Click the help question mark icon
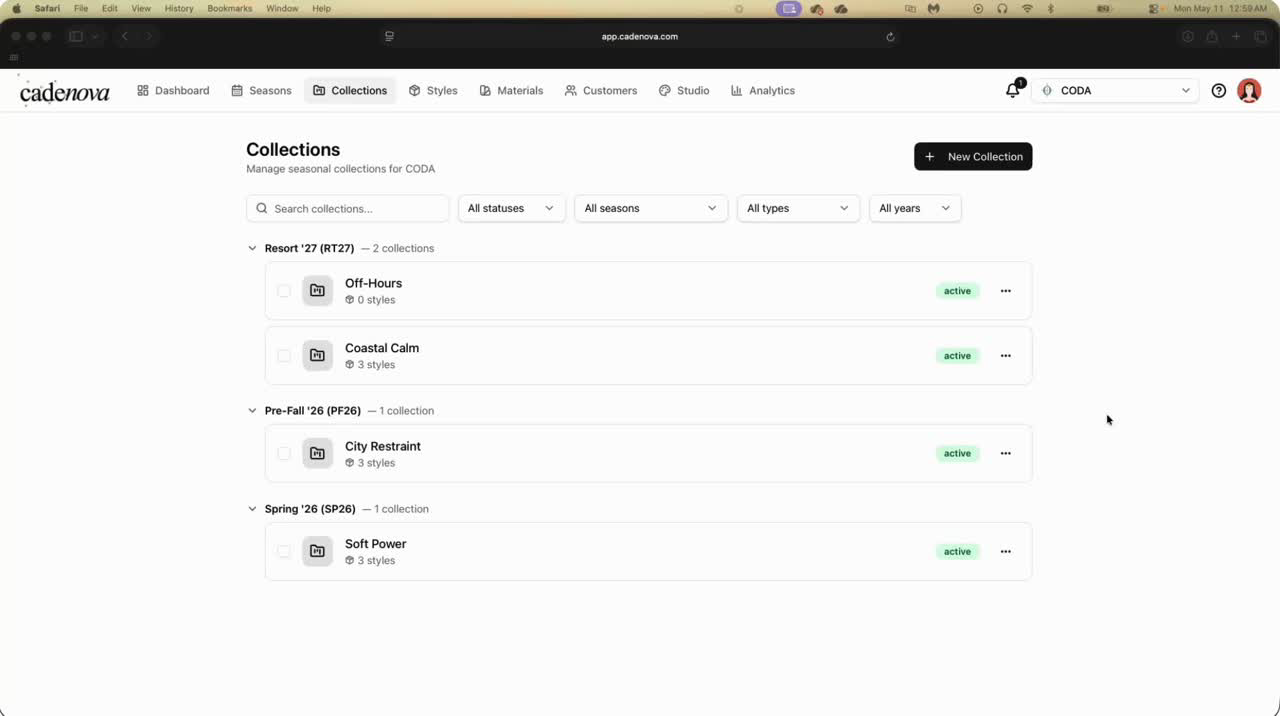This screenshot has height=716, width=1280. [1218, 90]
